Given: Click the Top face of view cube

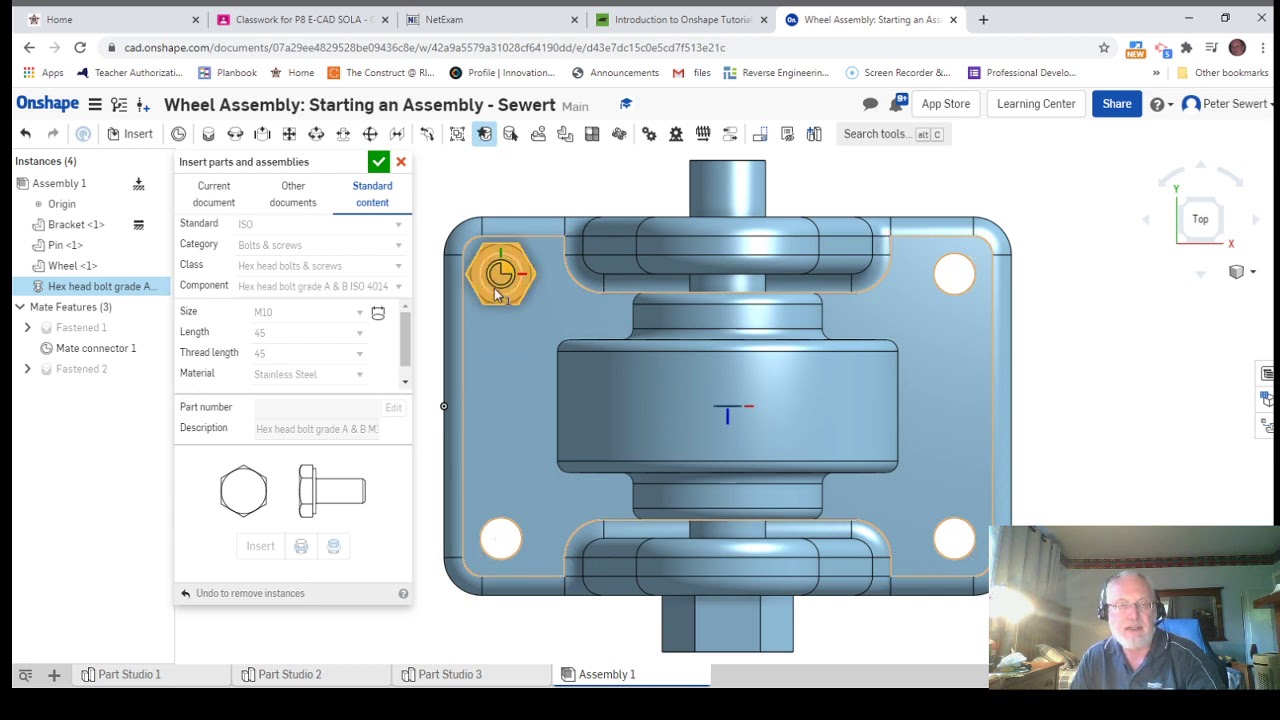Looking at the screenshot, I should click(1200, 220).
